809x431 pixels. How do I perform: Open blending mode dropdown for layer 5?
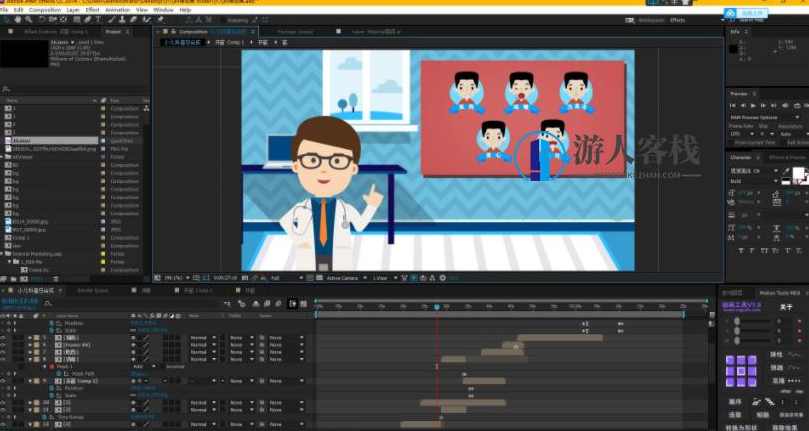200,338
